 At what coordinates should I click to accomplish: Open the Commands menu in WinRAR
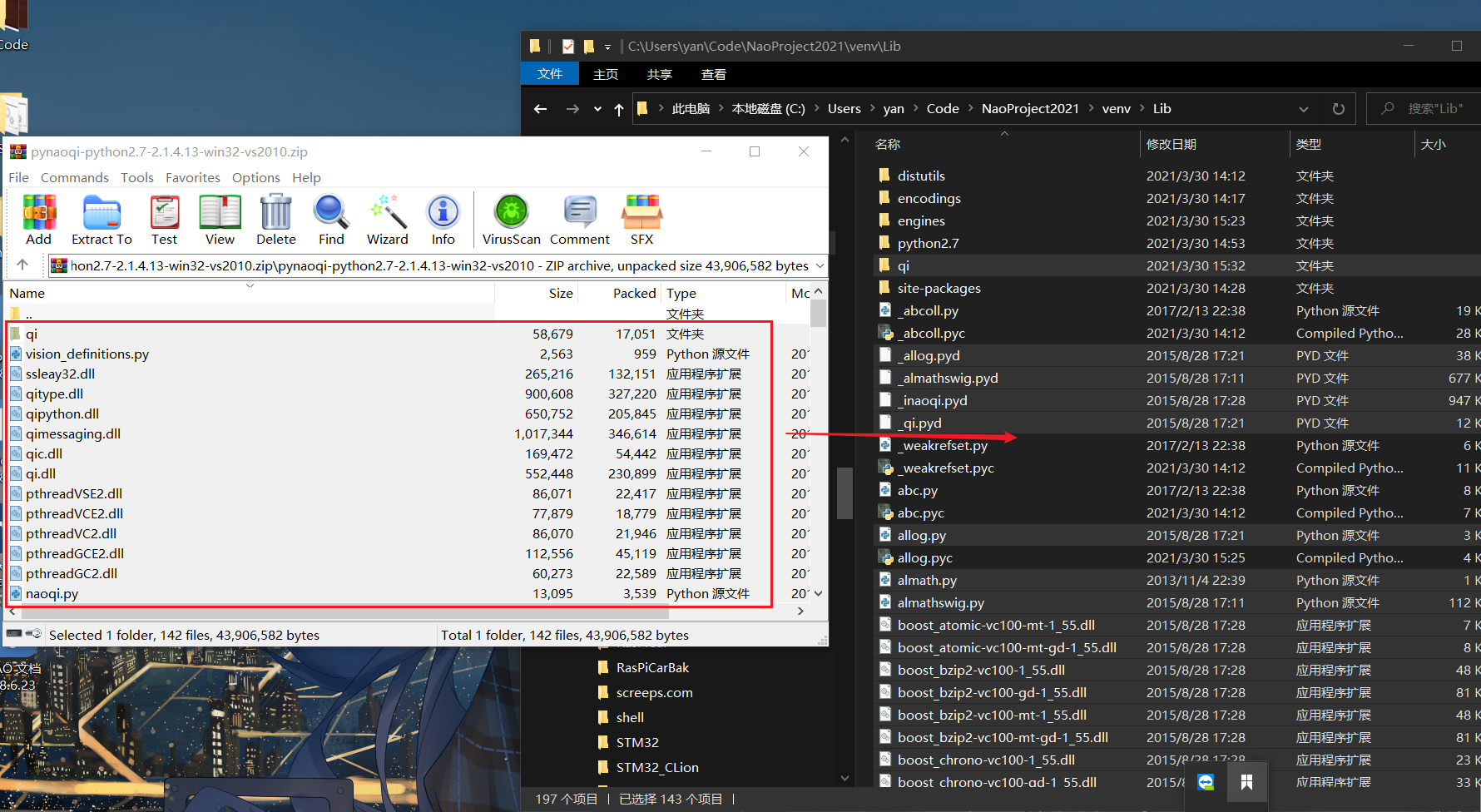pos(74,177)
